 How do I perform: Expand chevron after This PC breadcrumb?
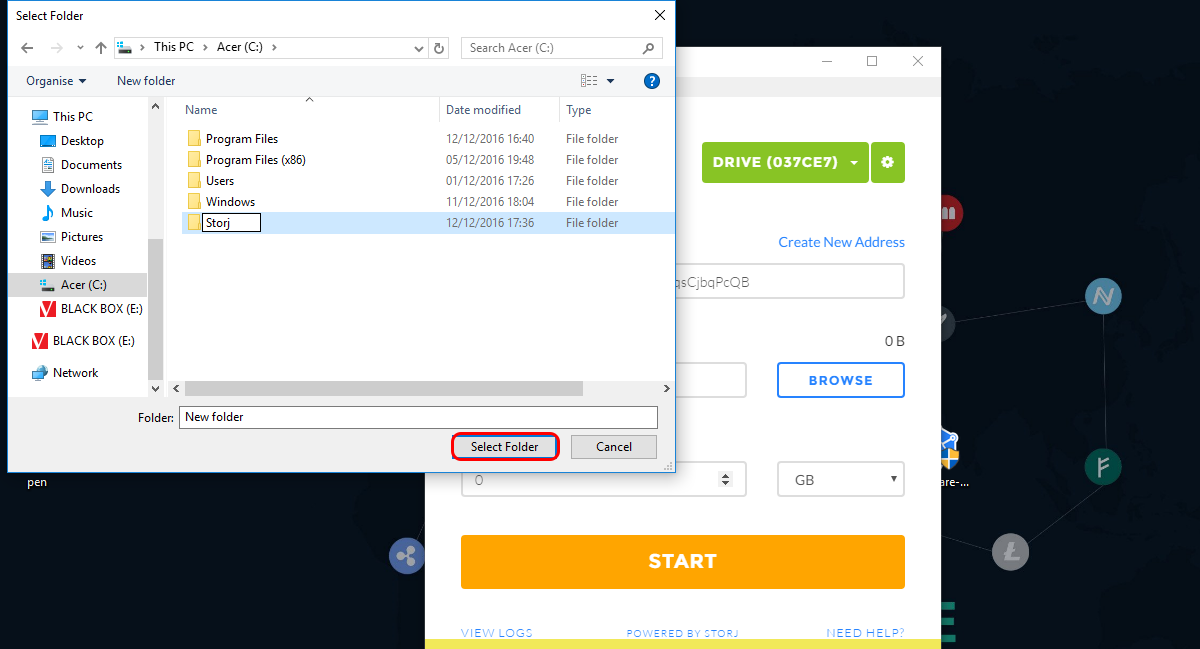click(205, 48)
